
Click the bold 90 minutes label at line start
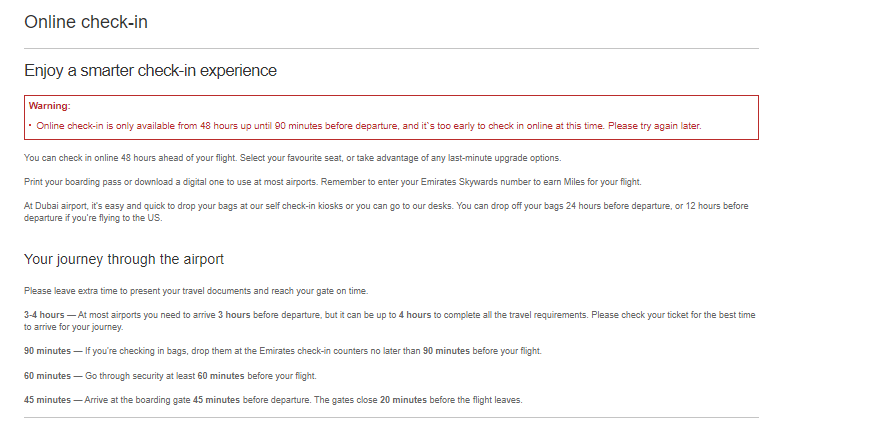[x=47, y=351]
